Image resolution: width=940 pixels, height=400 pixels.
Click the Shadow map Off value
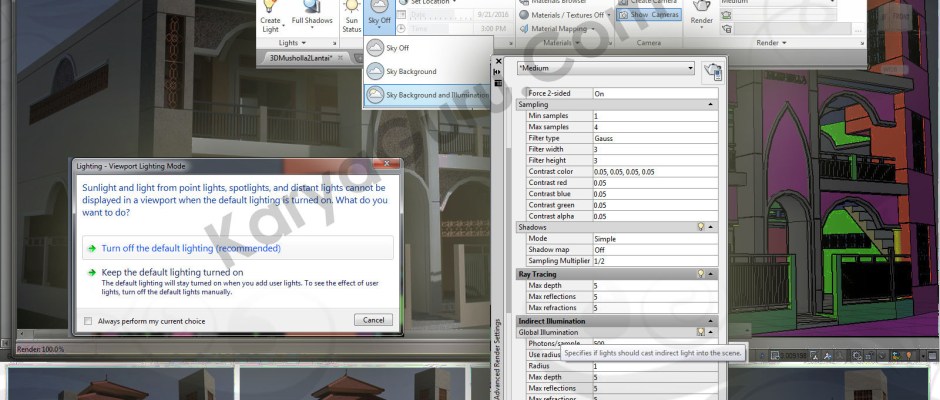pos(655,250)
